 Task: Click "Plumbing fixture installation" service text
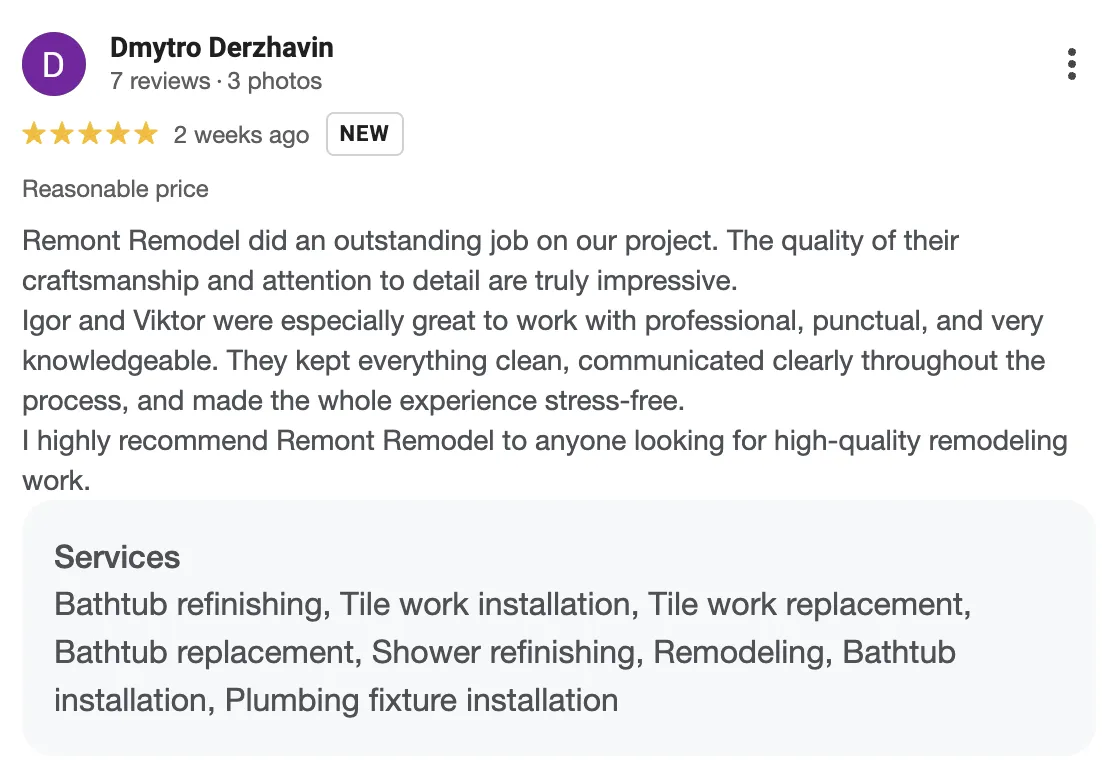[421, 700]
